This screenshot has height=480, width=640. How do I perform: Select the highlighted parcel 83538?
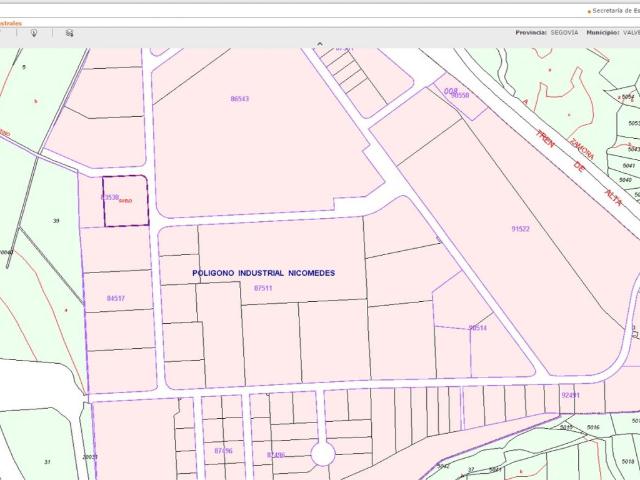[x=125, y=201]
